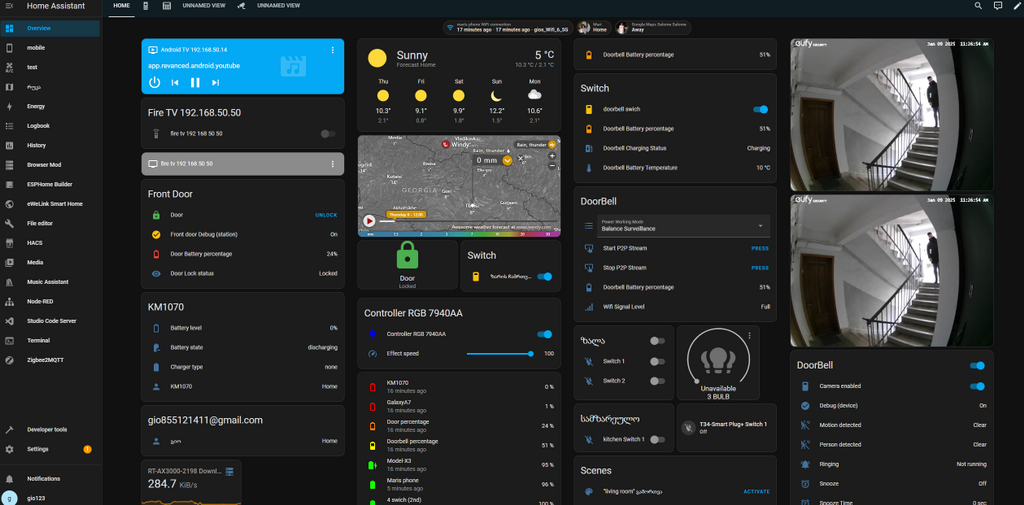
Task: Click the Sunny weather forecast card
Action: [459, 85]
